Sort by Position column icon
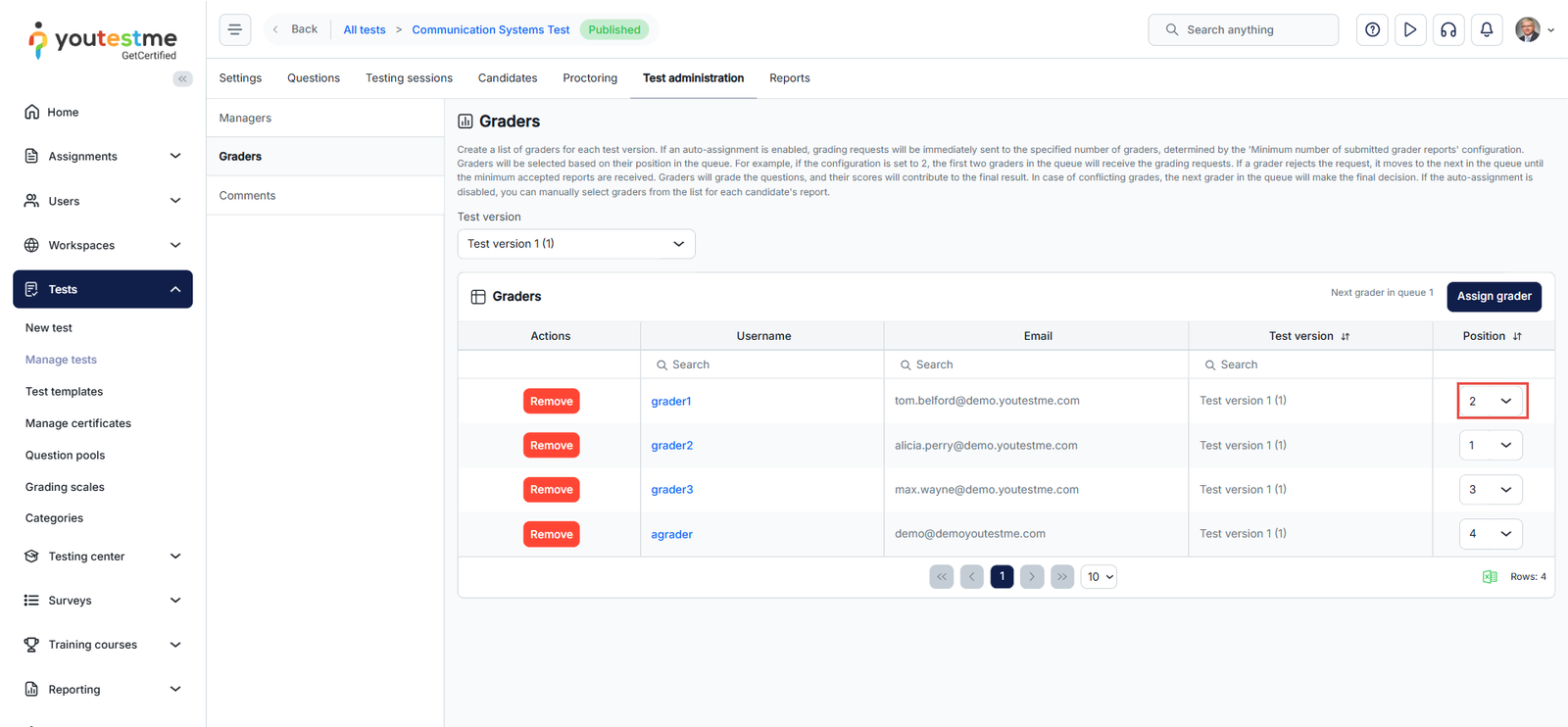Screen dimensions: 1568x727 [1517, 336]
